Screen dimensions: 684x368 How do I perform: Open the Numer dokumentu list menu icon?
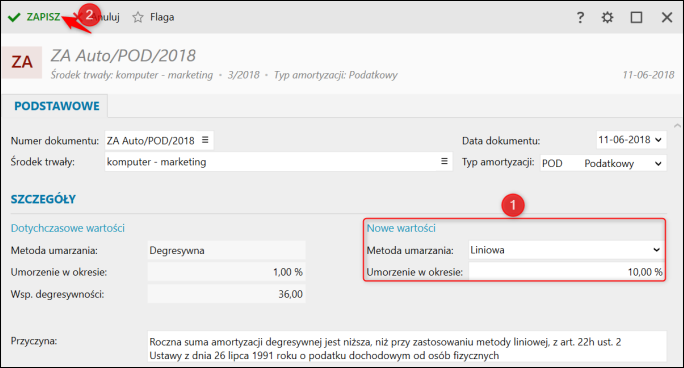[205, 140]
